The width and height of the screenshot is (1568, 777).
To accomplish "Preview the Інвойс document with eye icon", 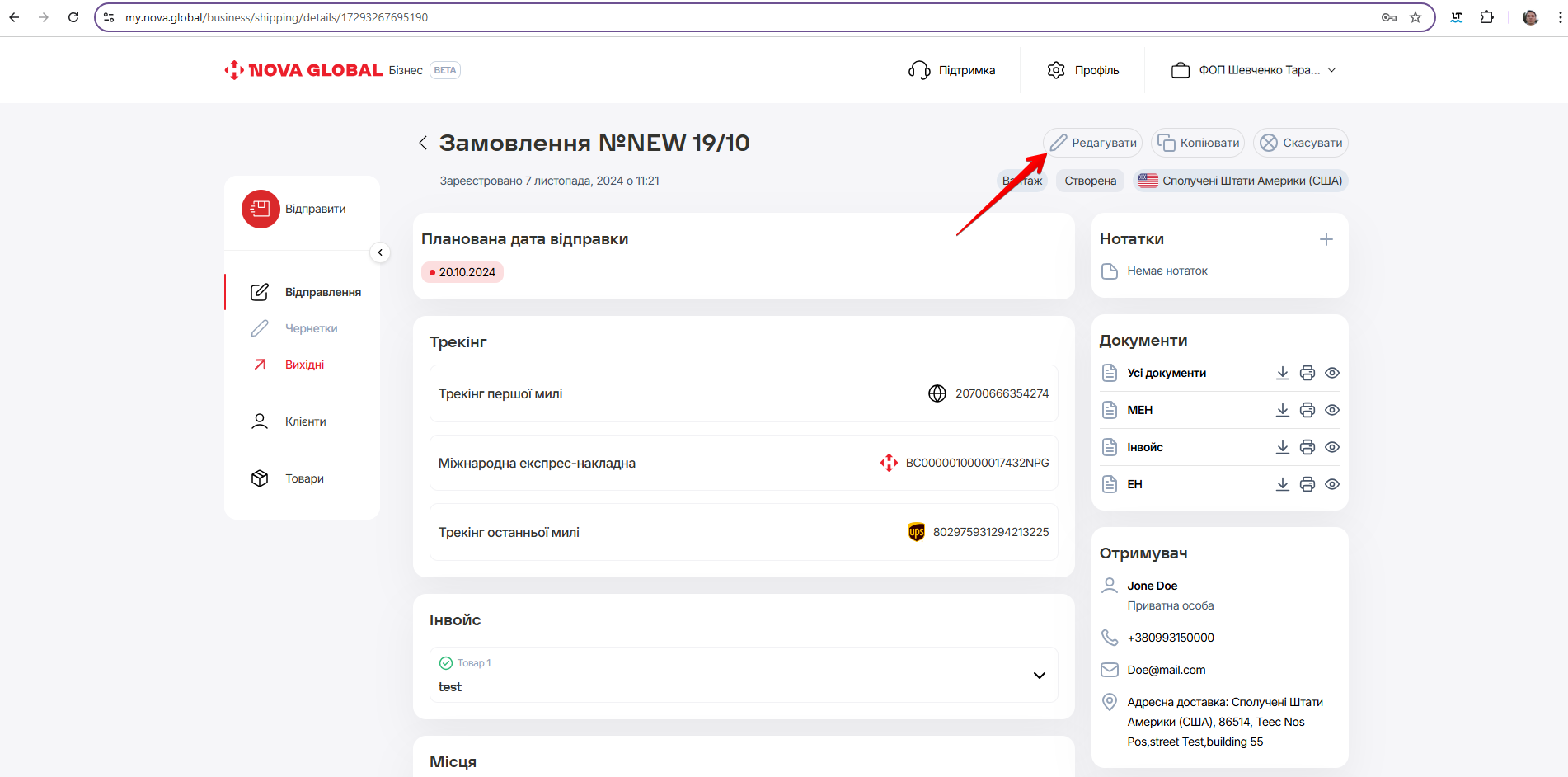I will point(1331,447).
